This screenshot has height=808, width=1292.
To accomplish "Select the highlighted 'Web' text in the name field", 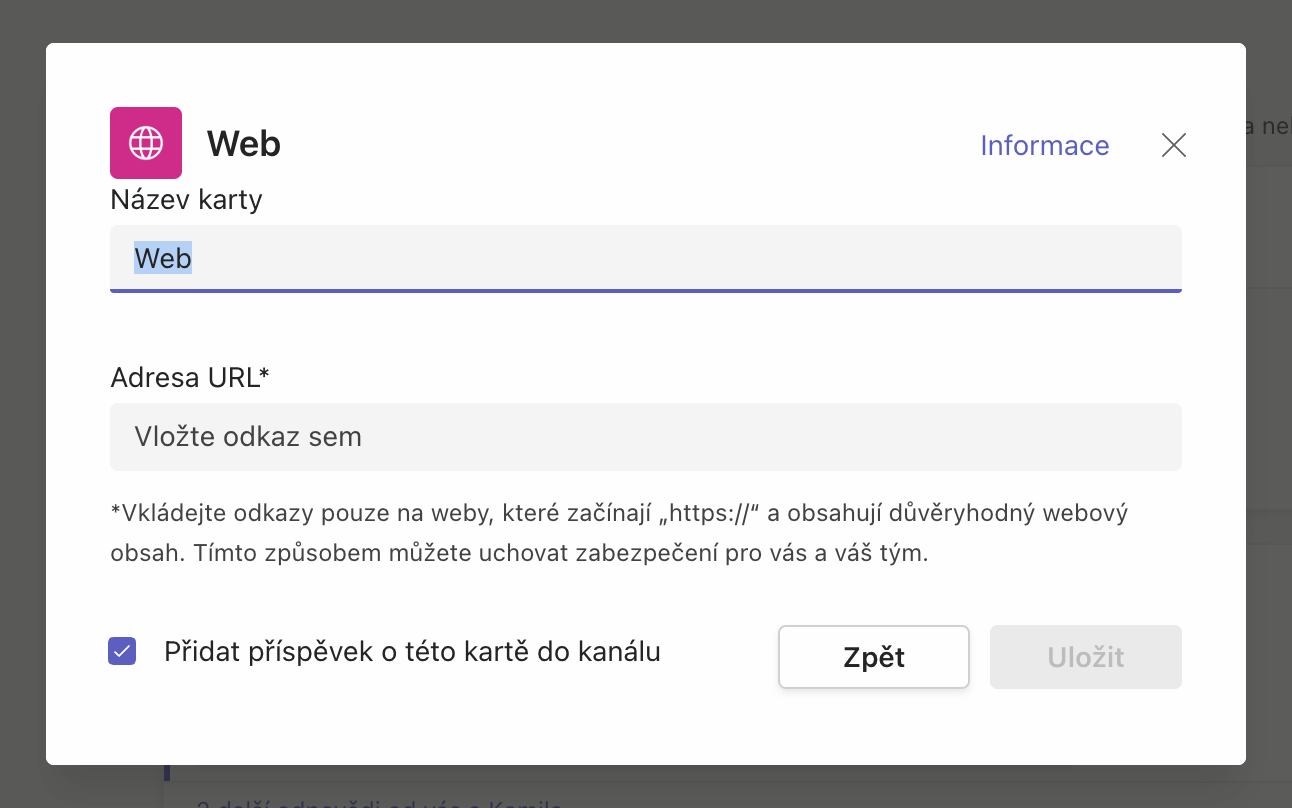I will [163, 258].
